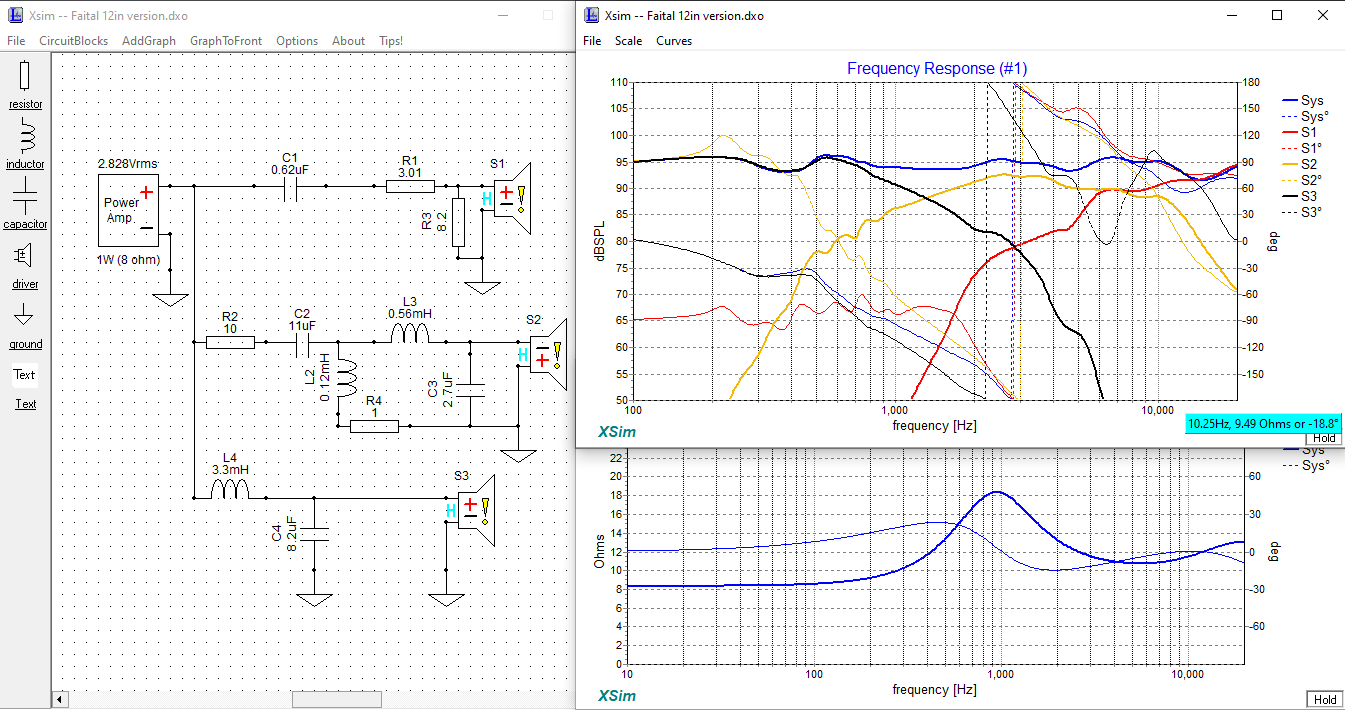The image size is (1345, 710).
Task: Click capacitor C3 2.7uF symbol
Action: [471, 390]
